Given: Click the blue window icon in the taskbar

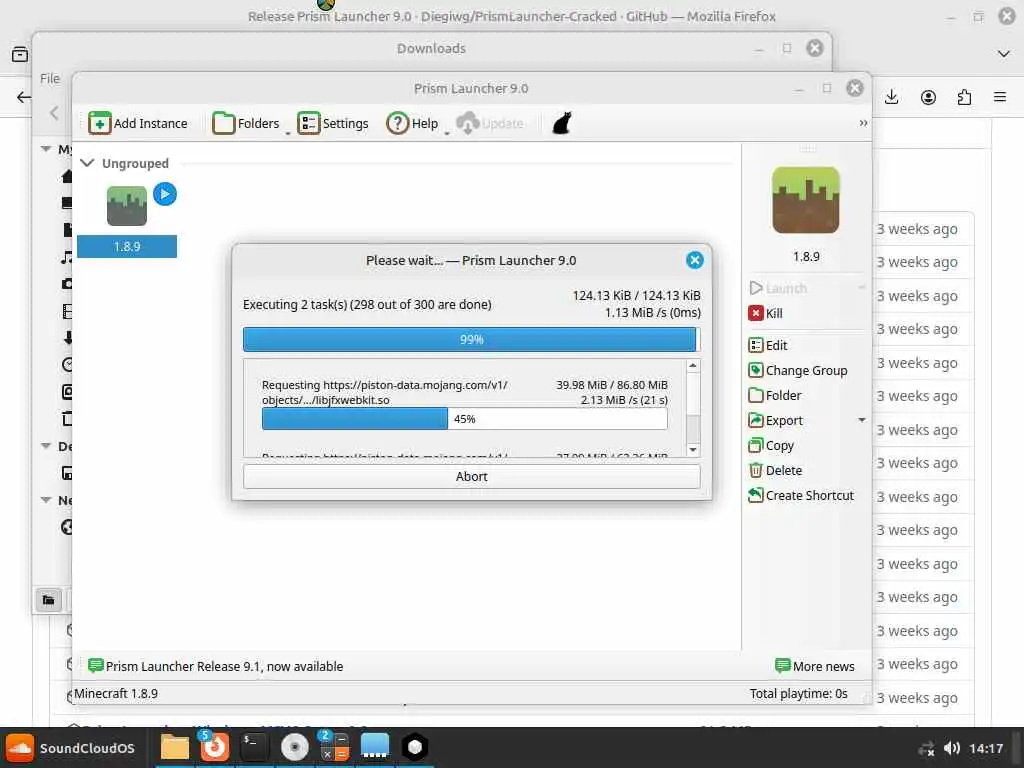Looking at the screenshot, I should coord(374,747).
